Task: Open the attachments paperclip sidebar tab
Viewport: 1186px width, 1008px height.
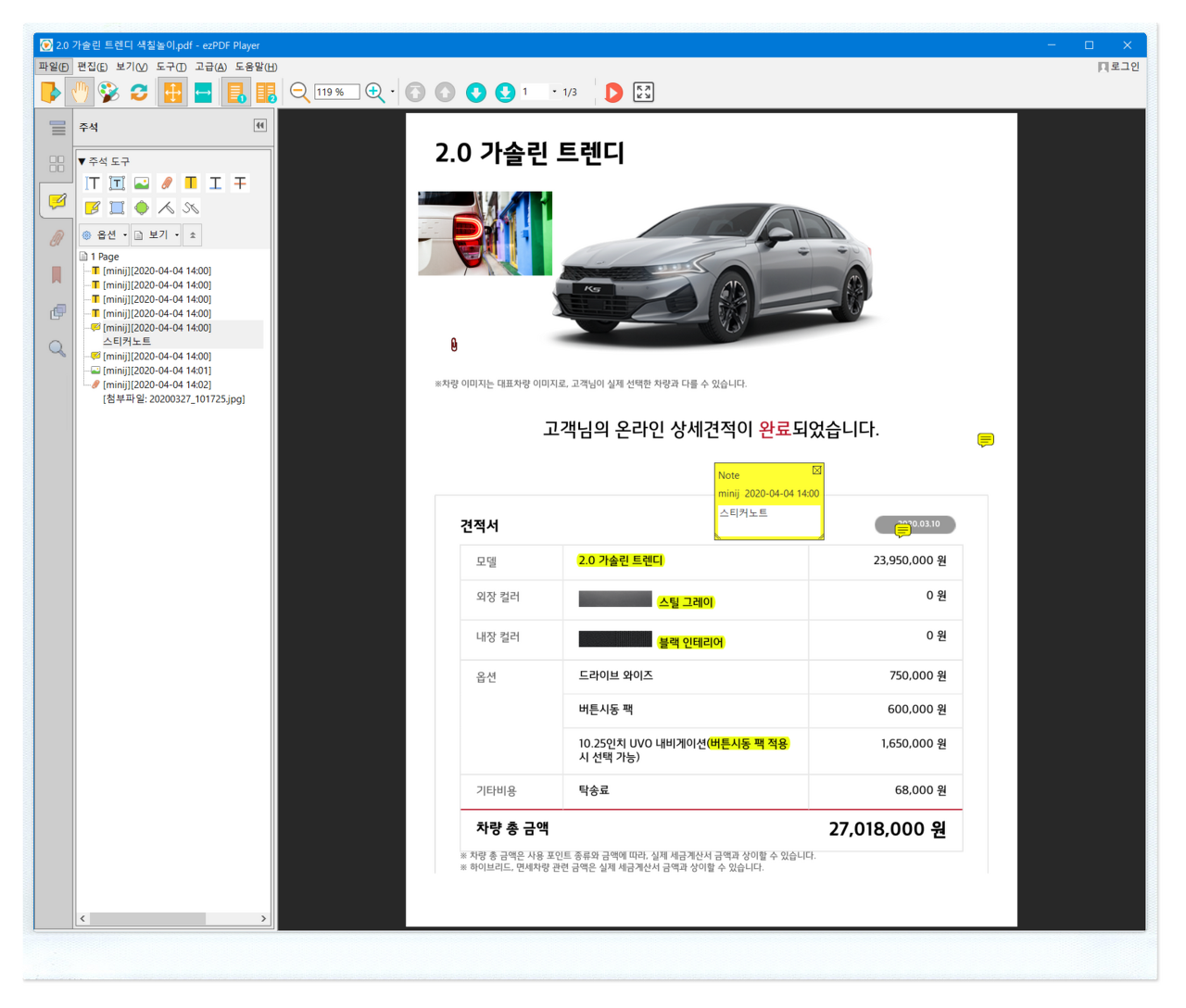Action: click(x=57, y=238)
